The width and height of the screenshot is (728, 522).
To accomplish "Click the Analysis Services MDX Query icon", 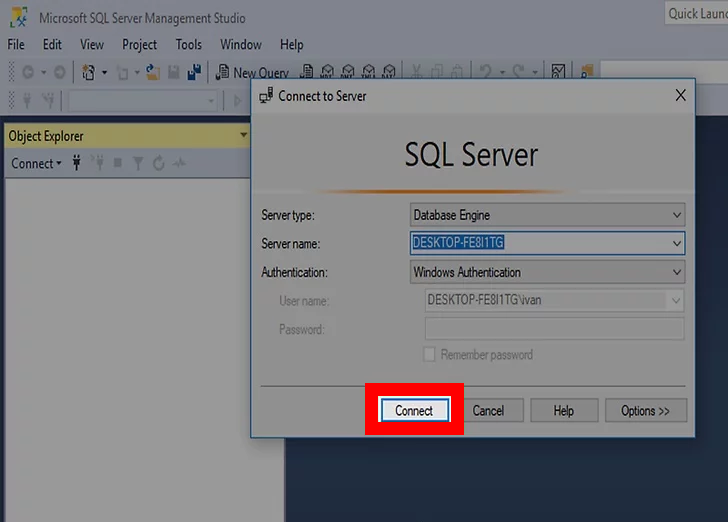I will [327, 72].
